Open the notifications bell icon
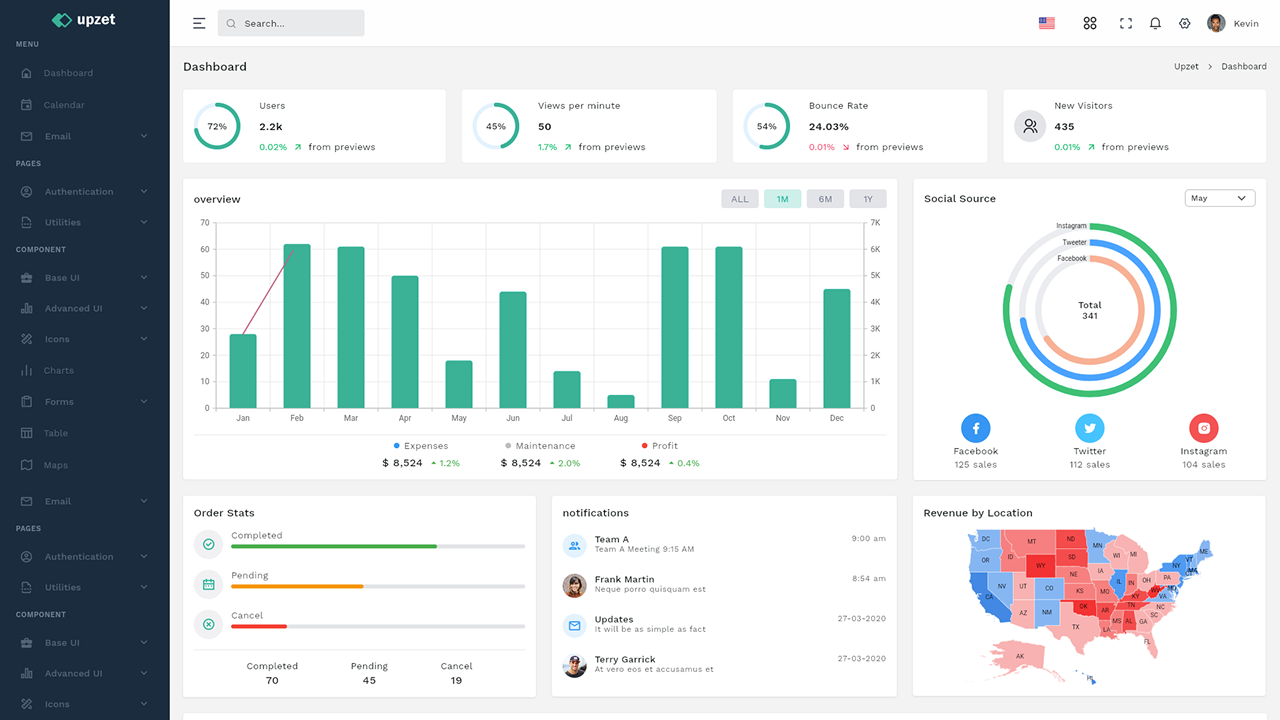 [x=1155, y=23]
